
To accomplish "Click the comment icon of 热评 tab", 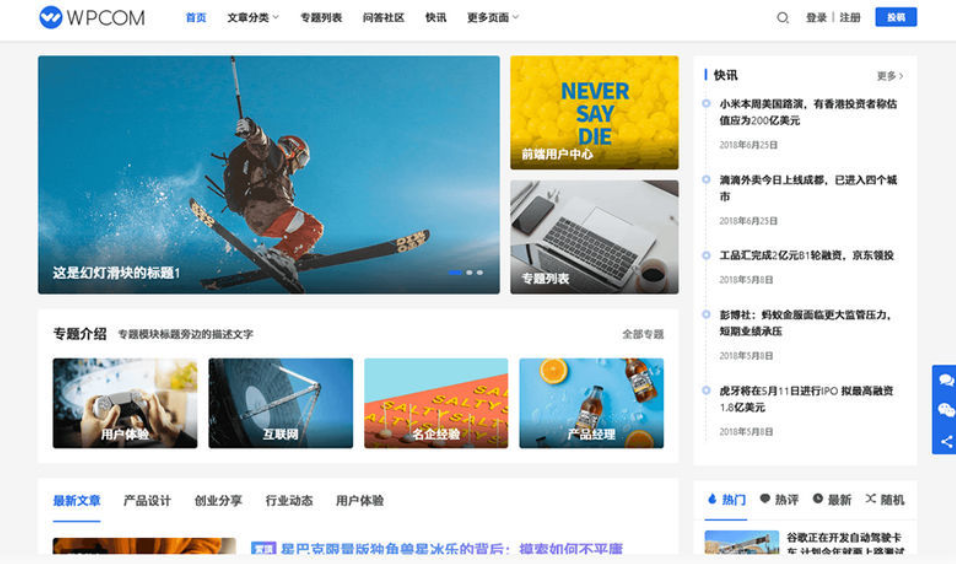I will (x=765, y=499).
